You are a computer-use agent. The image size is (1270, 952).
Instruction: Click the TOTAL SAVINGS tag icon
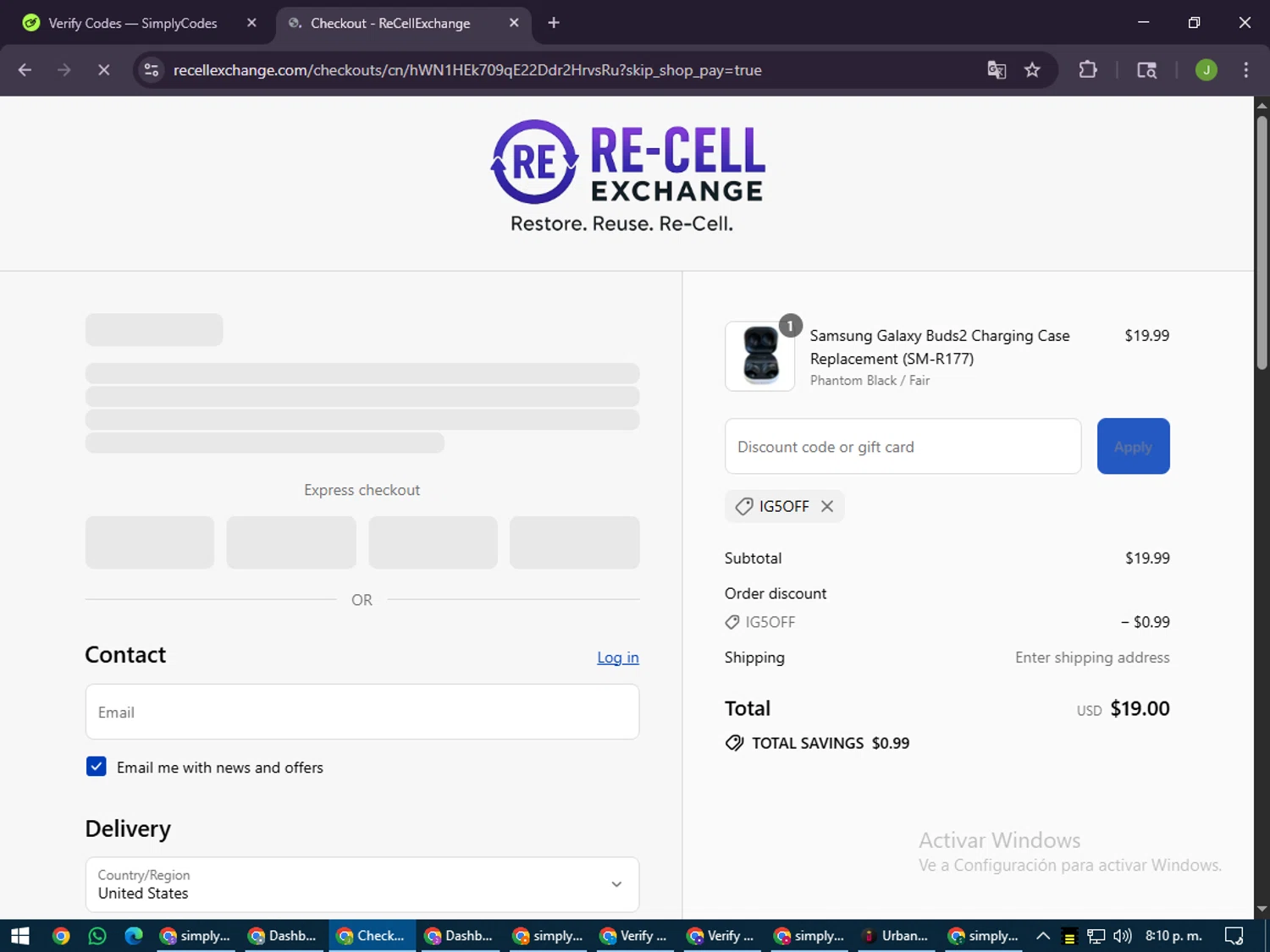734,743
